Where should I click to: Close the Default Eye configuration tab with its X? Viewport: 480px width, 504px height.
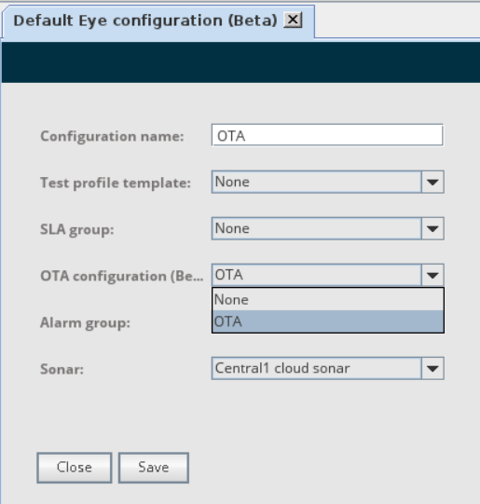tap(293, 20)
